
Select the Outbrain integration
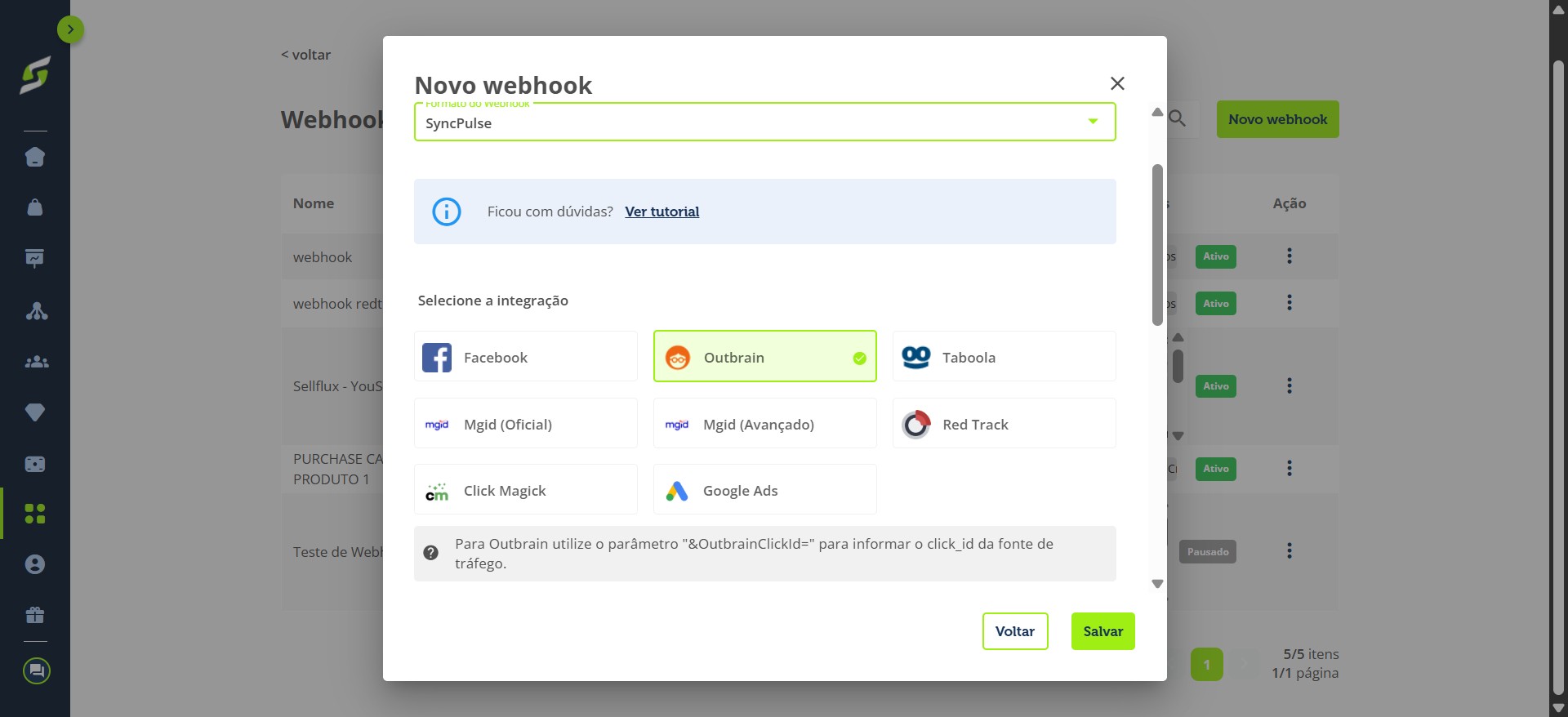coord(765,356)
